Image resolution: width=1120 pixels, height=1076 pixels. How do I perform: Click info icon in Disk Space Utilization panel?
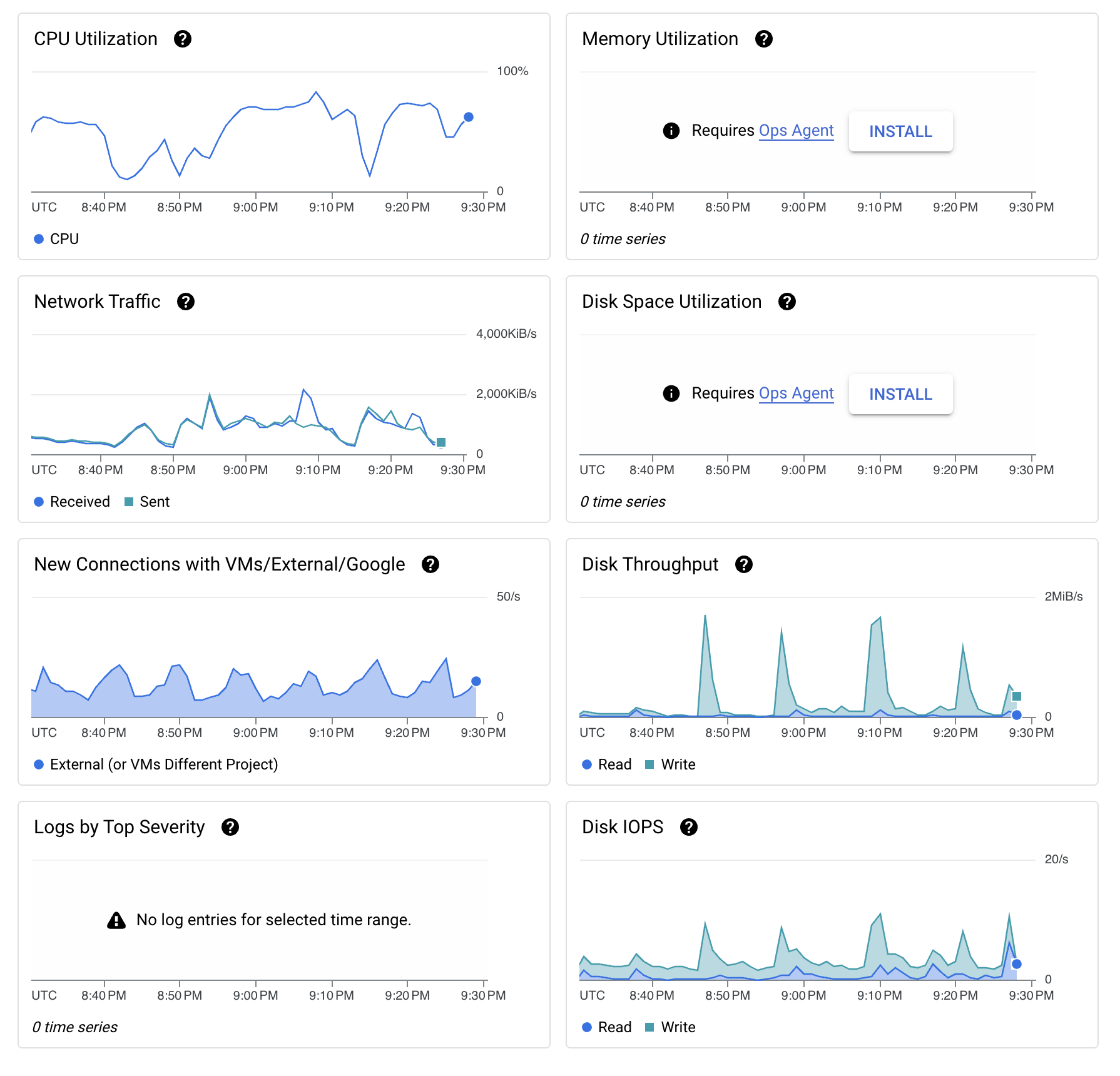coord(671,393)
